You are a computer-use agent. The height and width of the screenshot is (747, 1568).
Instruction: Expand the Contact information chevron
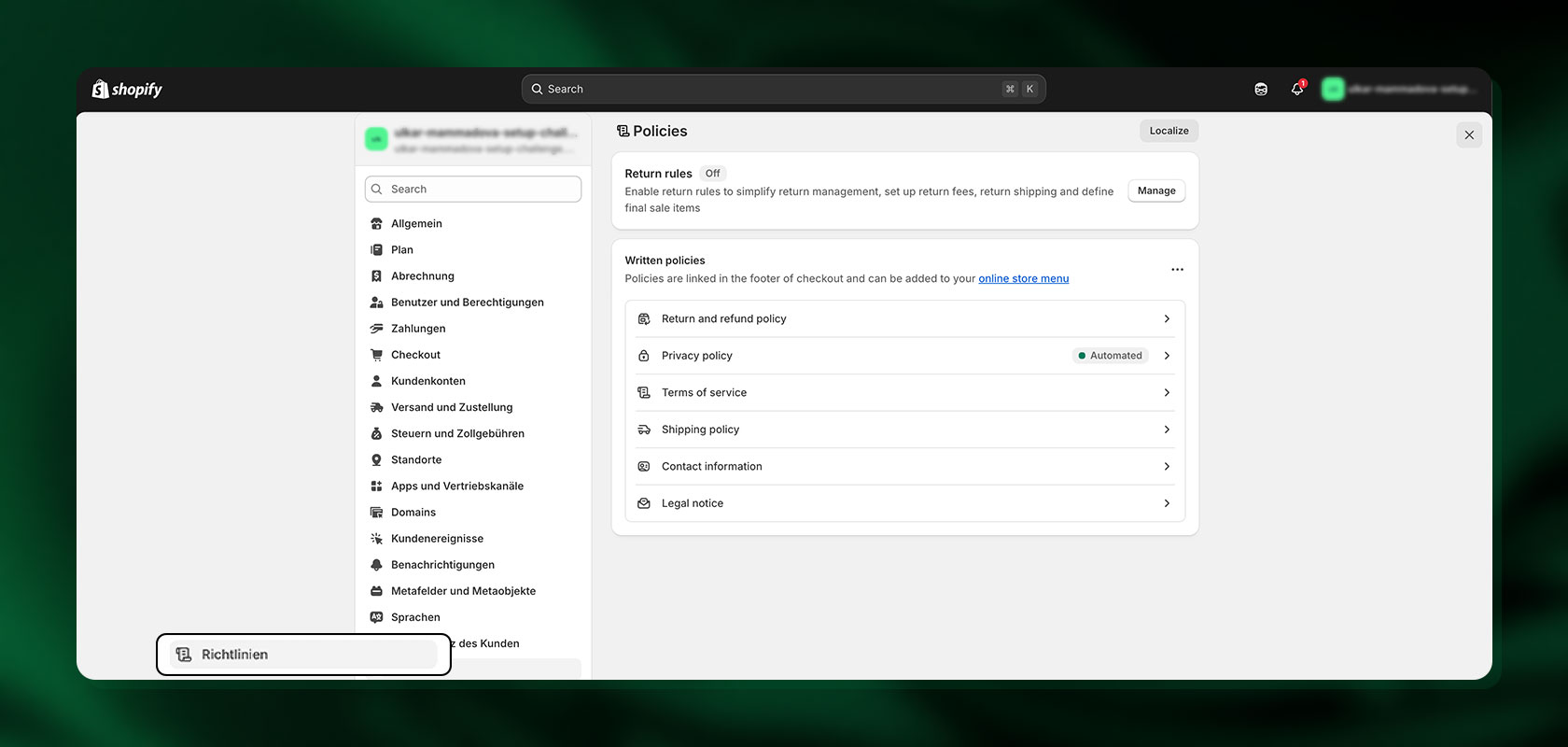pos(1167,466)
